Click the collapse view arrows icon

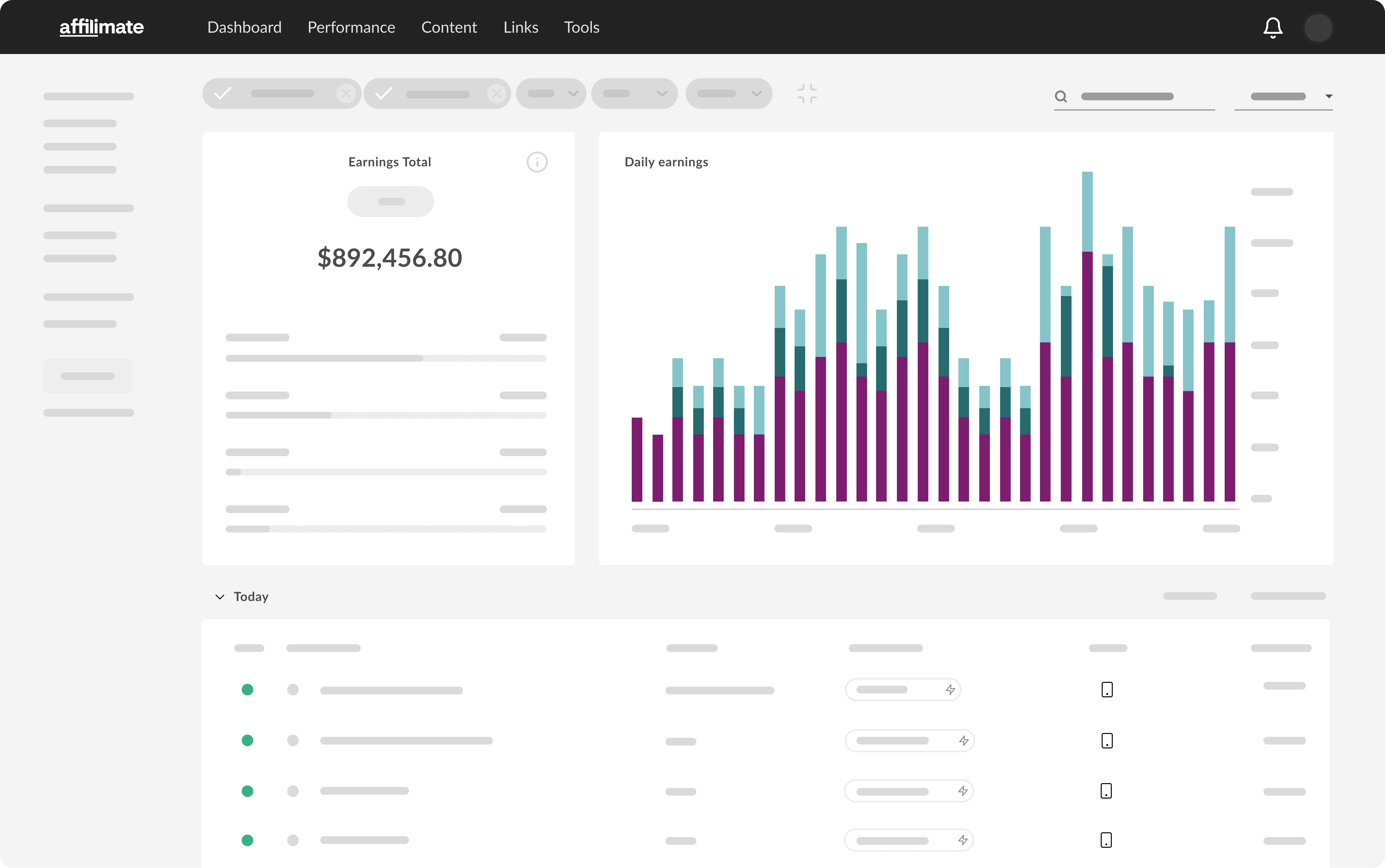pos(807,94)
